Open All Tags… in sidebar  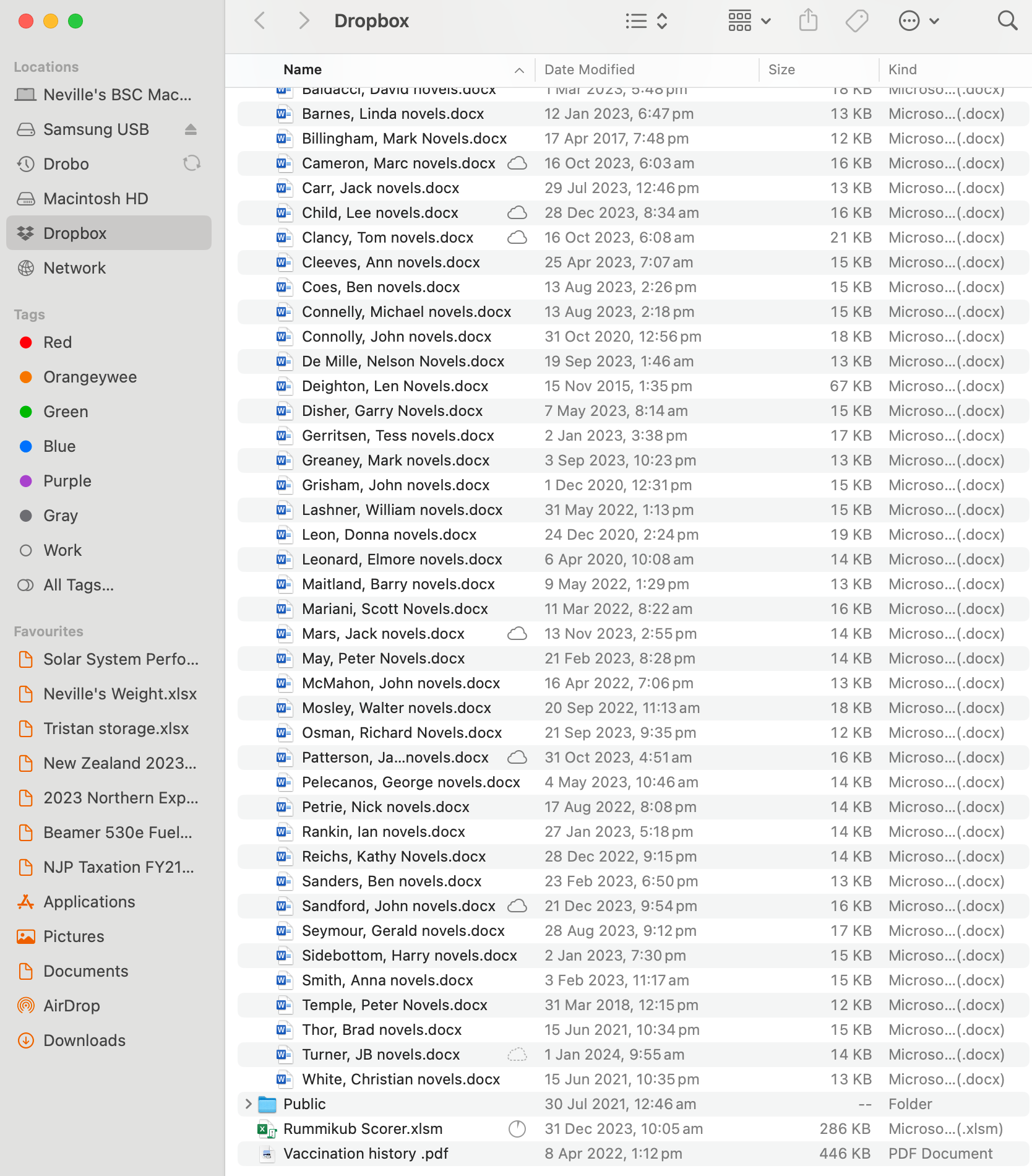[x=109, y=585]
